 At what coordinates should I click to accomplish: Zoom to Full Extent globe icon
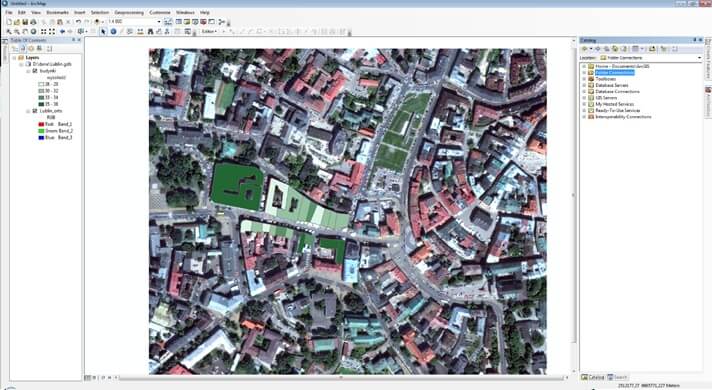click(33, 31)
